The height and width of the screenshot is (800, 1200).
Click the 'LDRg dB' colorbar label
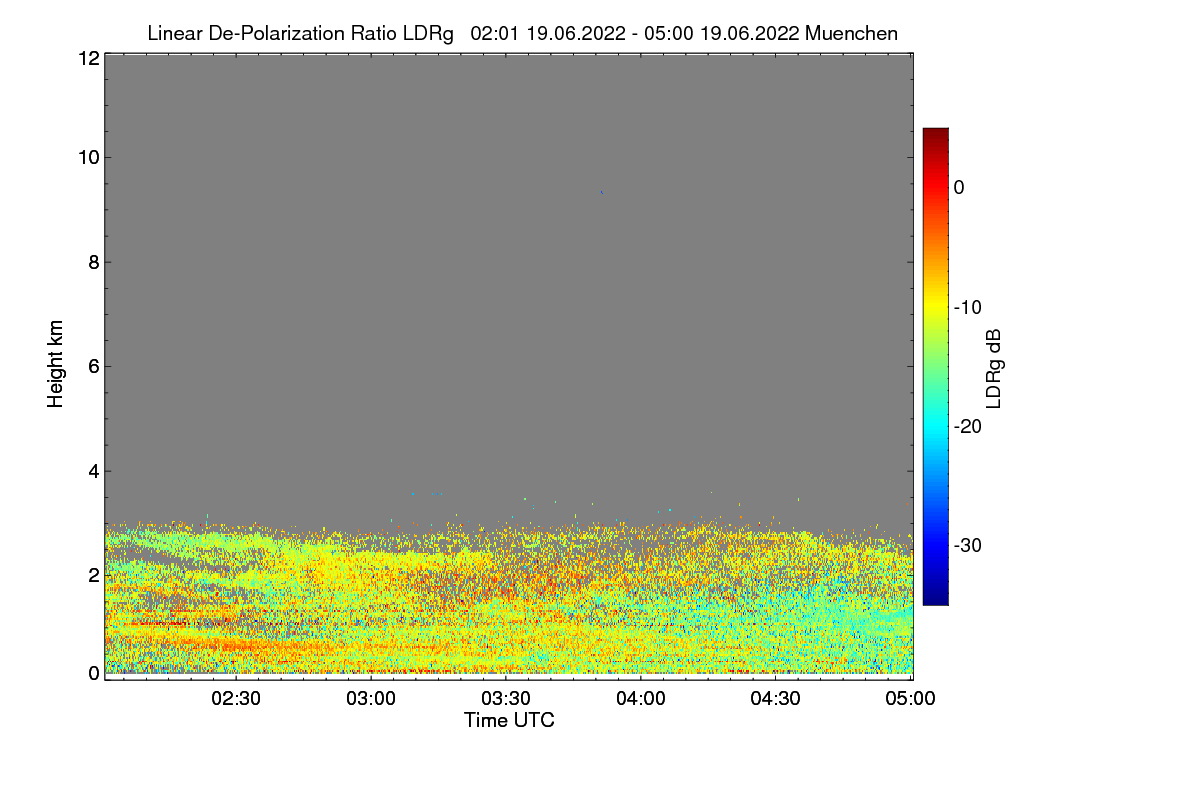(993, 367)
